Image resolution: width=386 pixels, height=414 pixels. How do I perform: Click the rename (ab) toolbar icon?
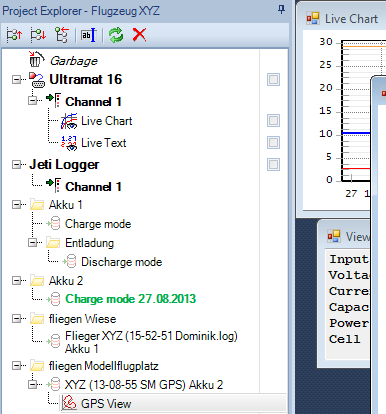(88, 35)
